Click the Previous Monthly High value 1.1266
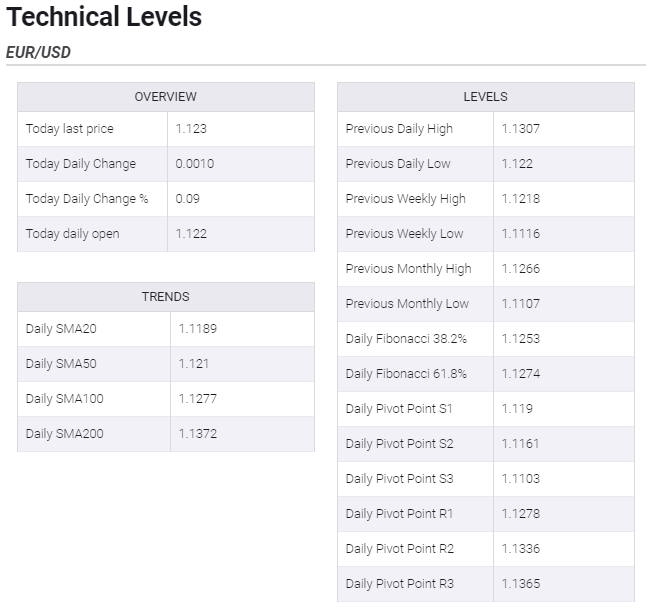The image size is (648, 614). 521,269
